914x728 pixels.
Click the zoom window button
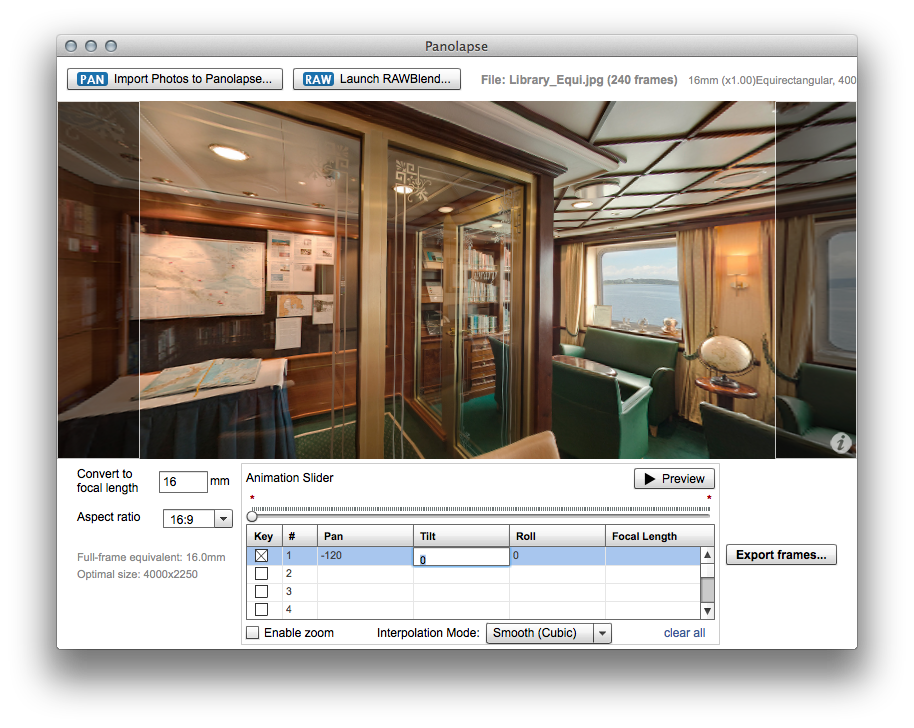pos(111,46)
